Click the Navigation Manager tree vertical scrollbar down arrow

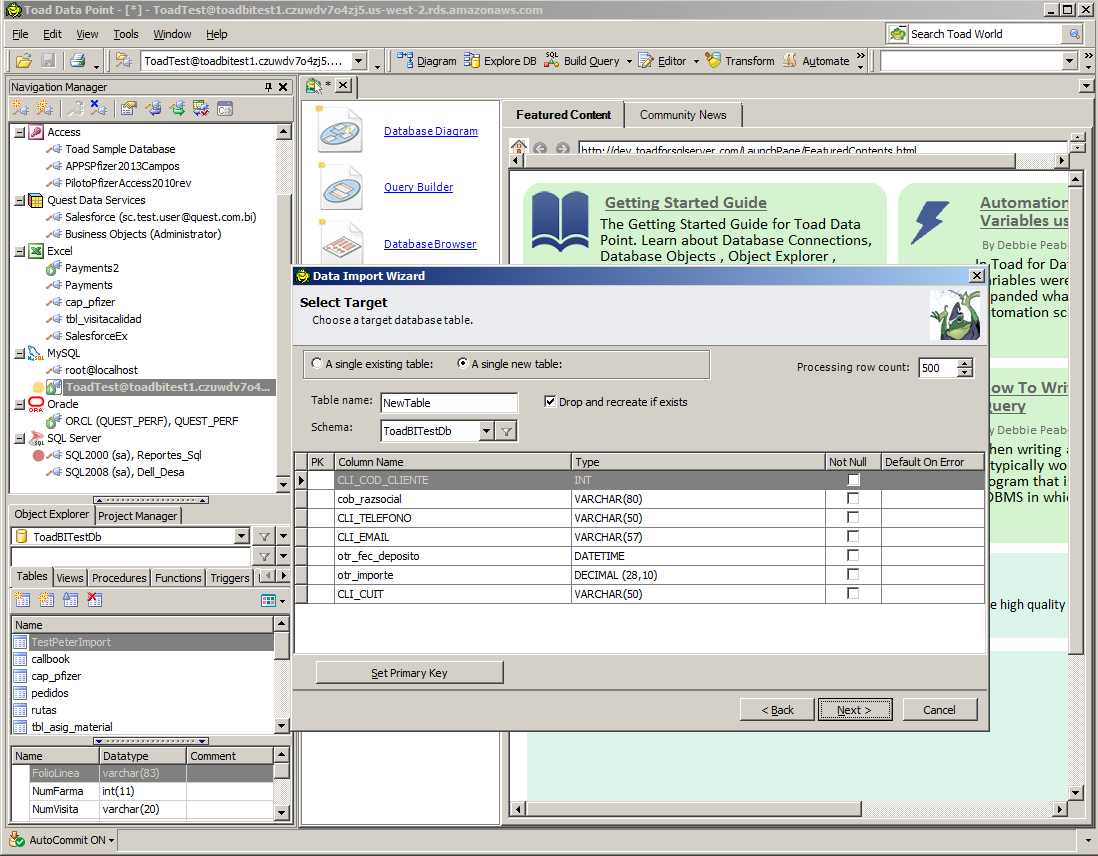(283, 484)
